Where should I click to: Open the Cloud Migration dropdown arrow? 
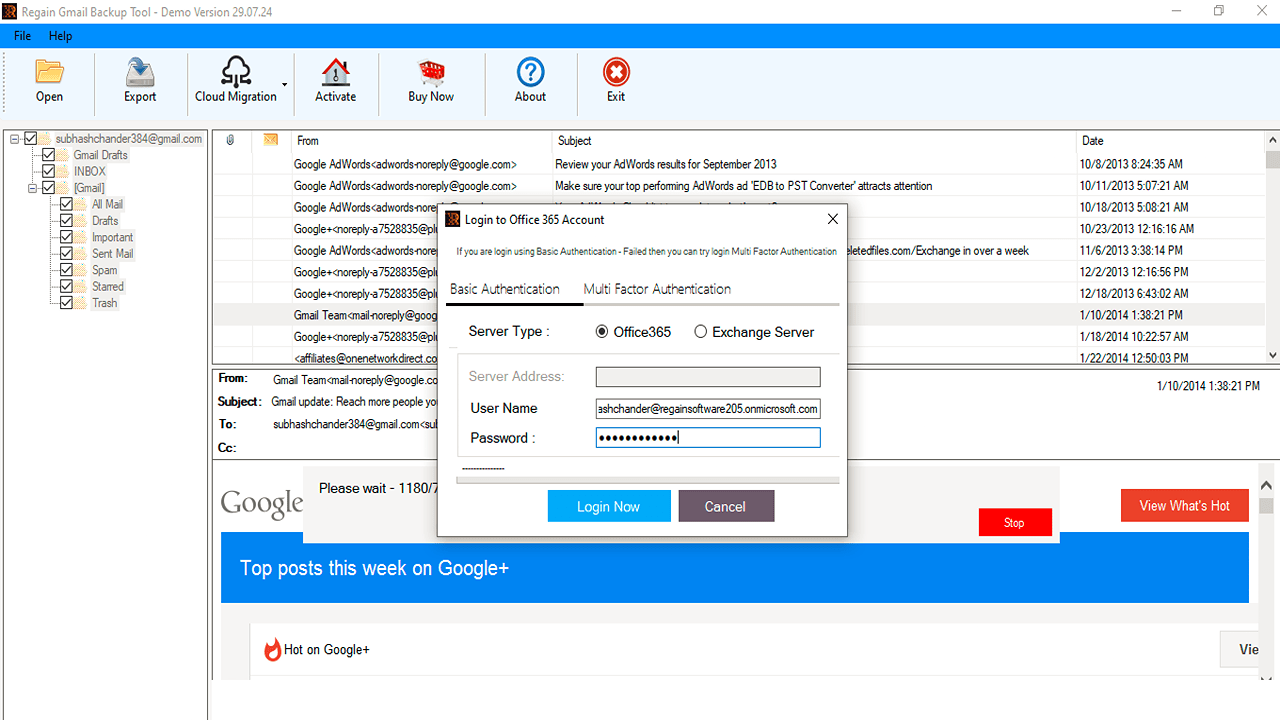coord(283,85)
